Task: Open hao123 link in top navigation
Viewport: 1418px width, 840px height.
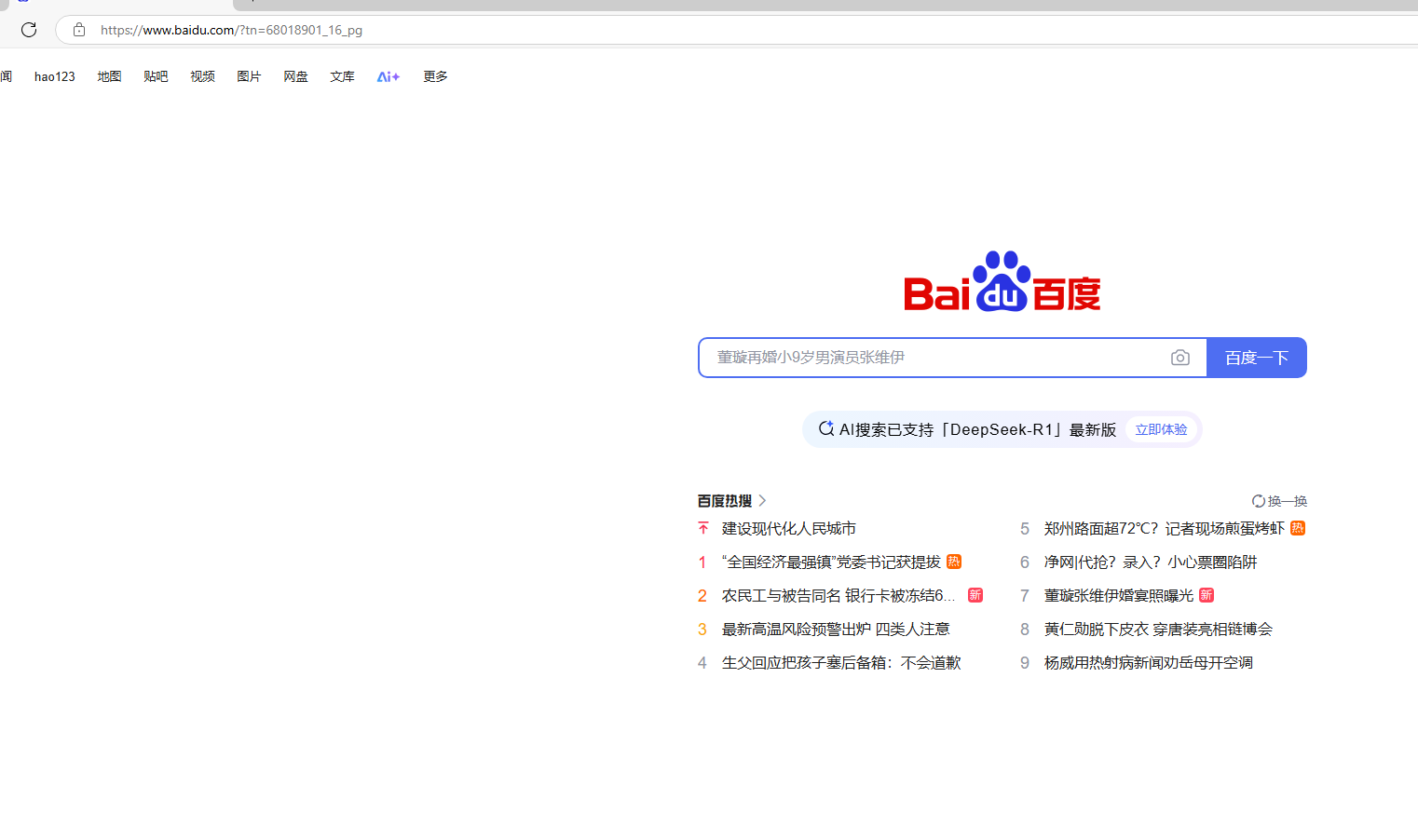Action: coord(55,76)
